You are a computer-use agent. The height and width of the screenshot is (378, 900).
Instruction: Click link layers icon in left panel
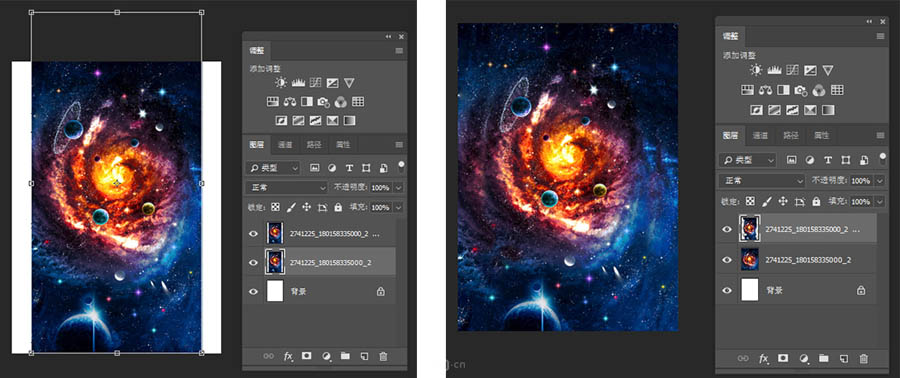[269, 356]
